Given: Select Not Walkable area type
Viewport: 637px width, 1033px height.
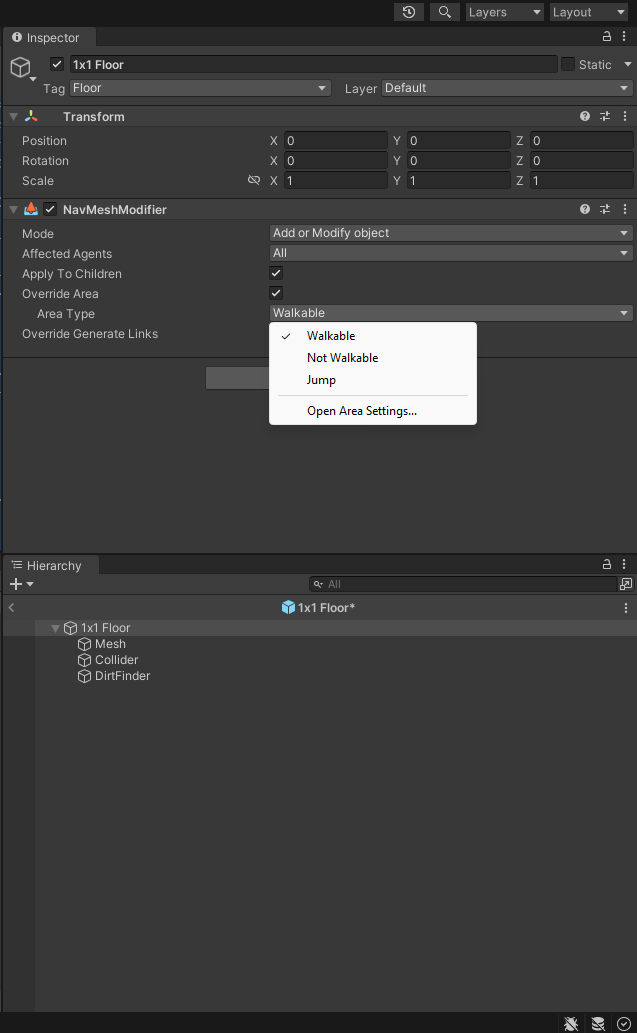Looking at the screenshot, I should (373, 358).
